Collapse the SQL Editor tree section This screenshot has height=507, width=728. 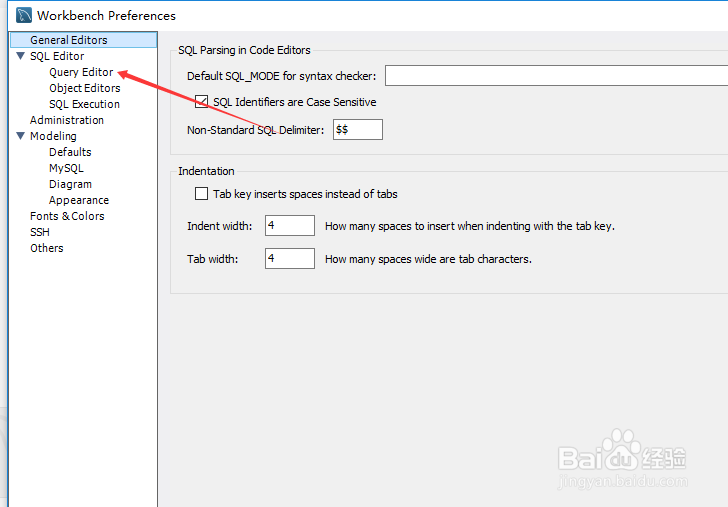pos(20,56)
